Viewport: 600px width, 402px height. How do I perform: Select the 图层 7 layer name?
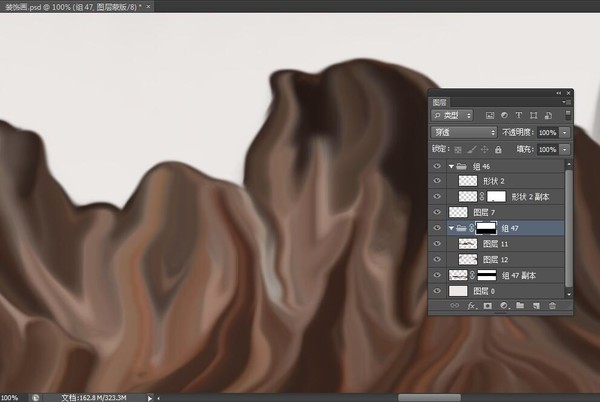pos(484,212)
